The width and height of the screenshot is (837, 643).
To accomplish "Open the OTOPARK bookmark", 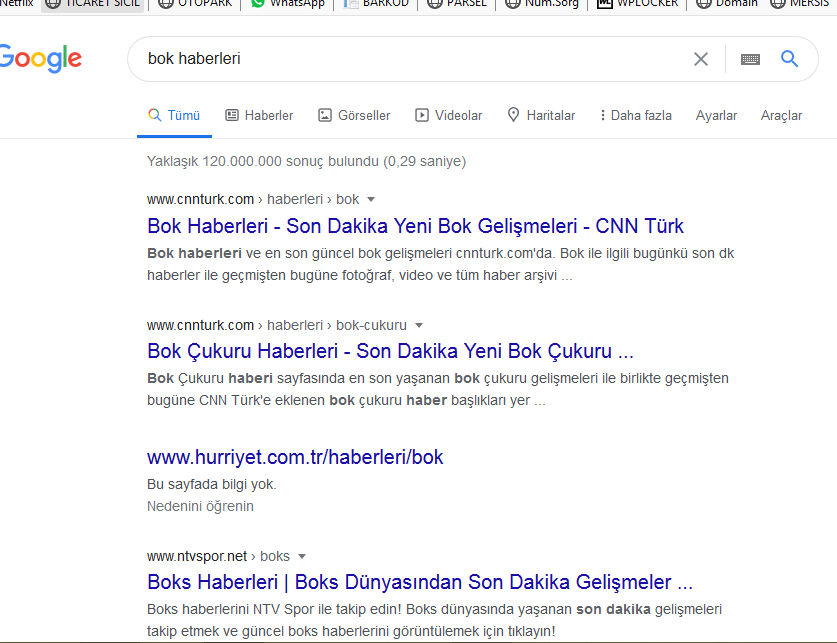I will [x=195, y=4].
